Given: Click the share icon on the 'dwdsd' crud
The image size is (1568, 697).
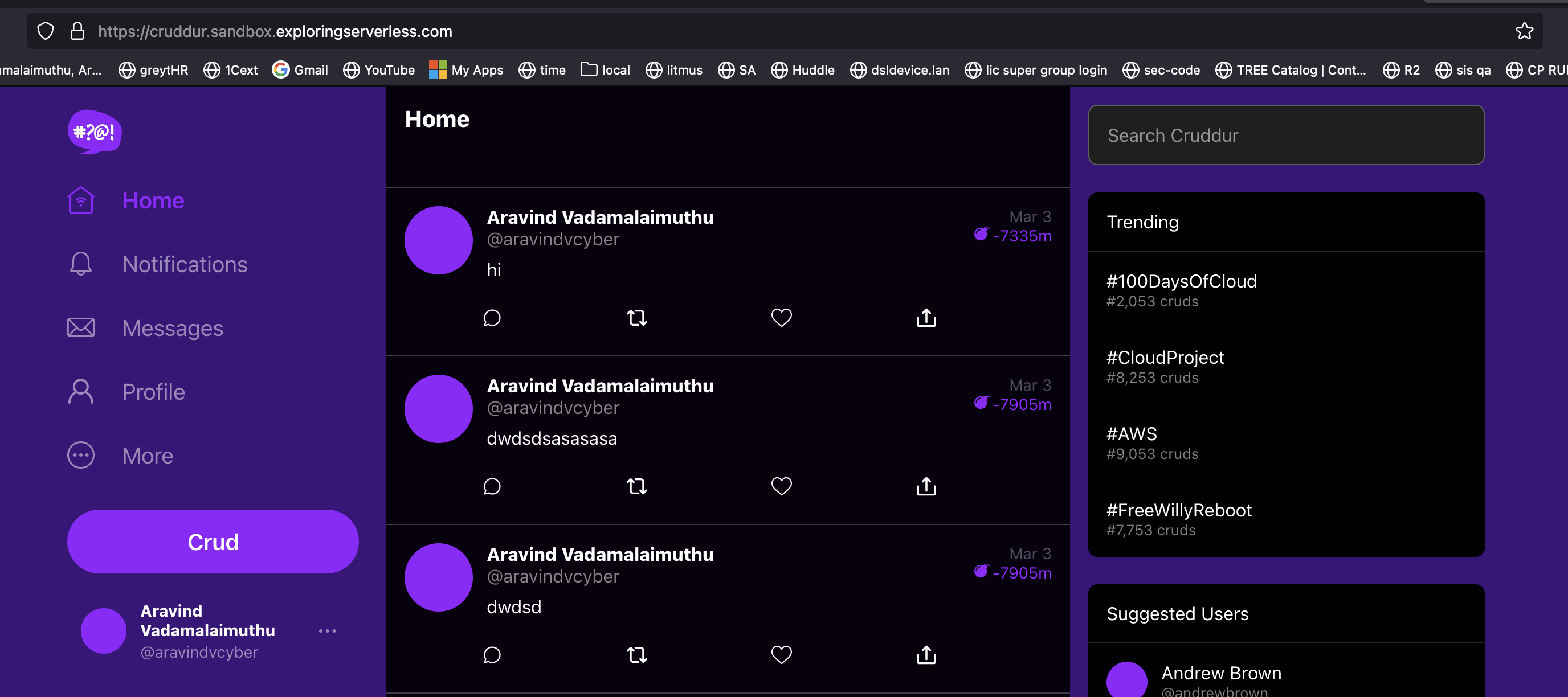Looking at the screenshot, I should [925, 654].
